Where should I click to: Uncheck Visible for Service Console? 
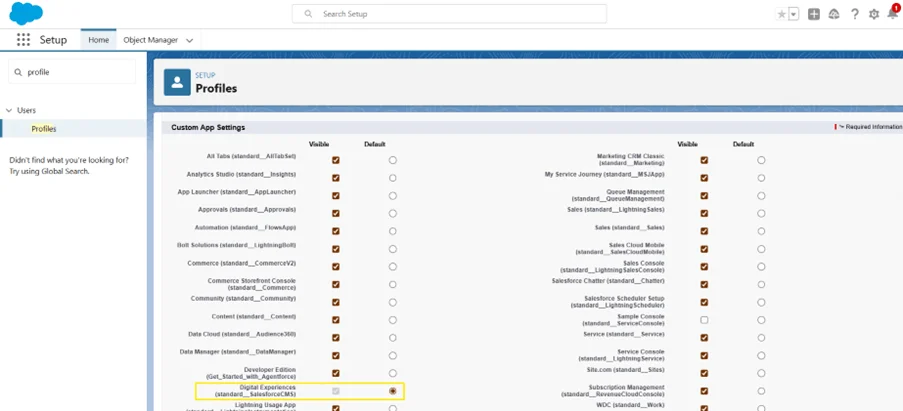tap(704, 356)
